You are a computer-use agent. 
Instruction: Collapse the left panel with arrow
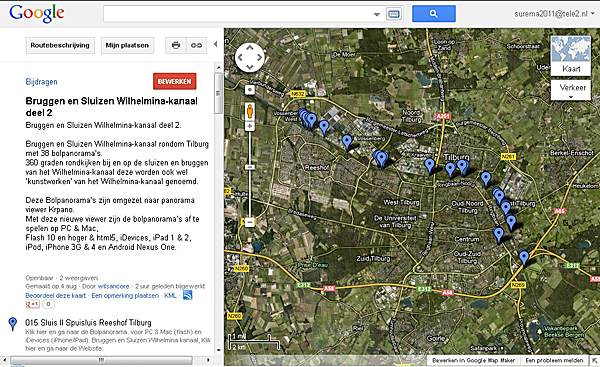(x=215, y=44)
